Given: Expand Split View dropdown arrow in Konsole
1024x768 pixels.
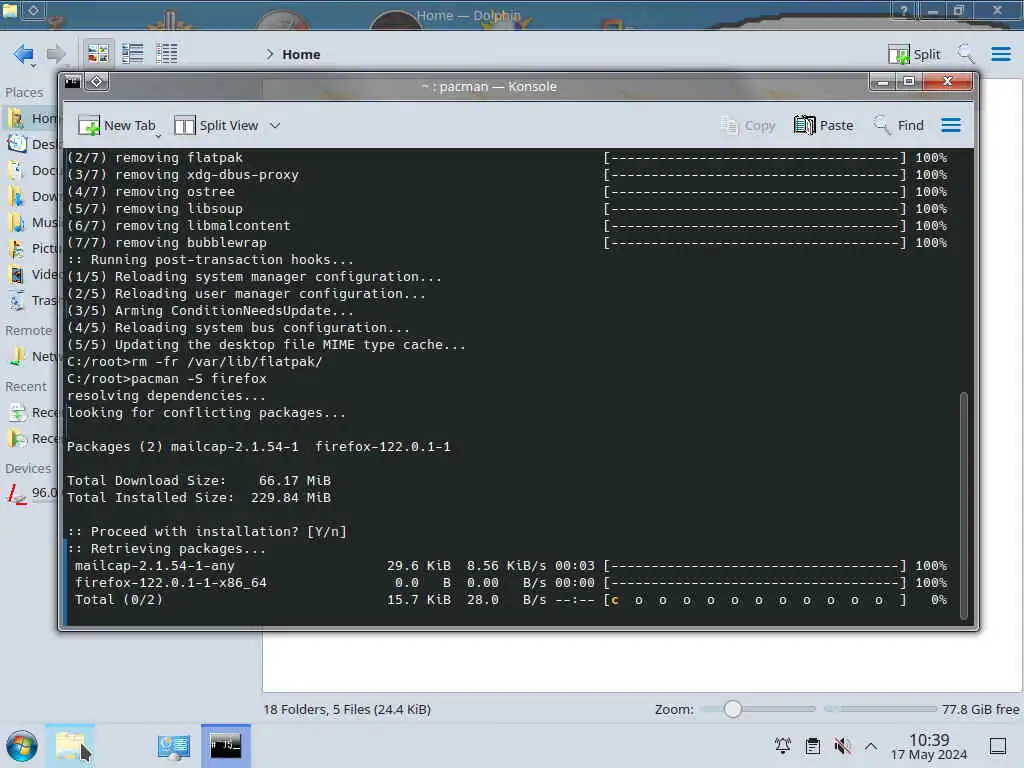Looking at the screenshot, I should pos(275,125).
